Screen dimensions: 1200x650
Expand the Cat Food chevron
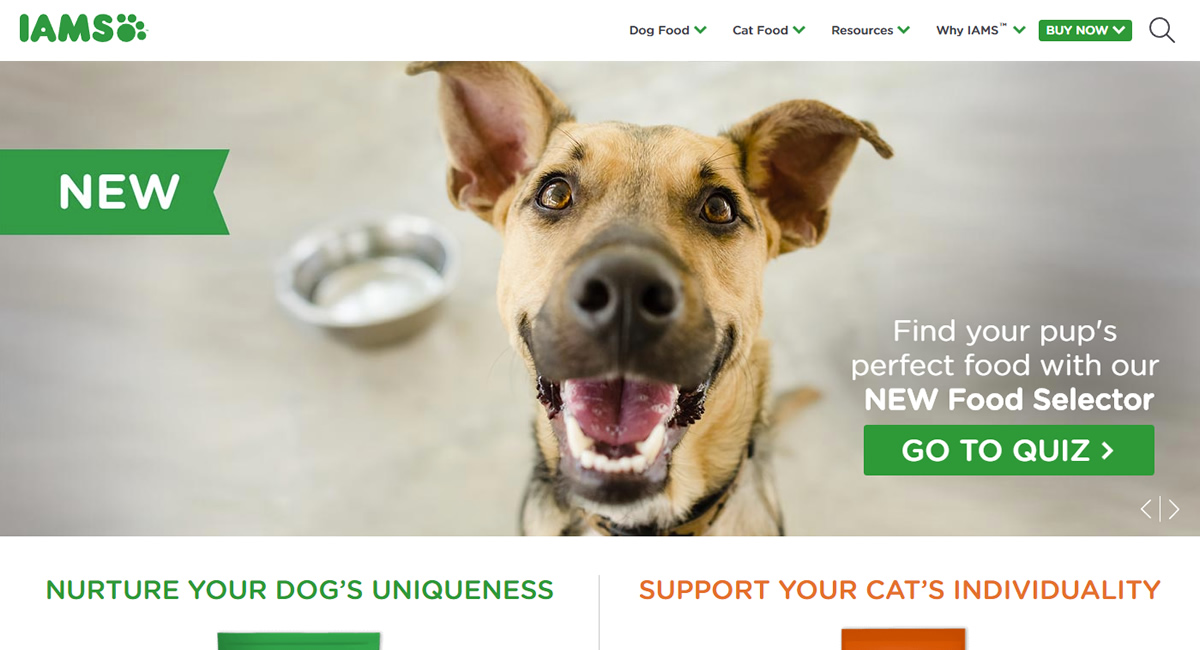(799, 30)
